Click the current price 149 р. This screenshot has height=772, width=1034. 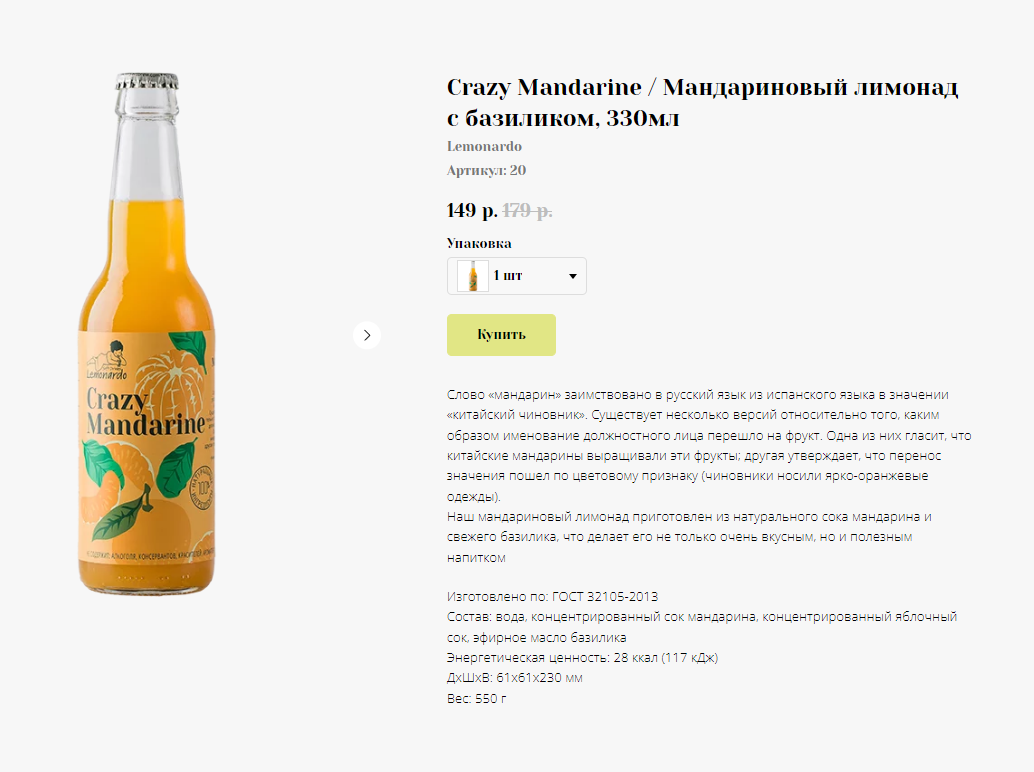pyautogui.click(x=472, y=210)
